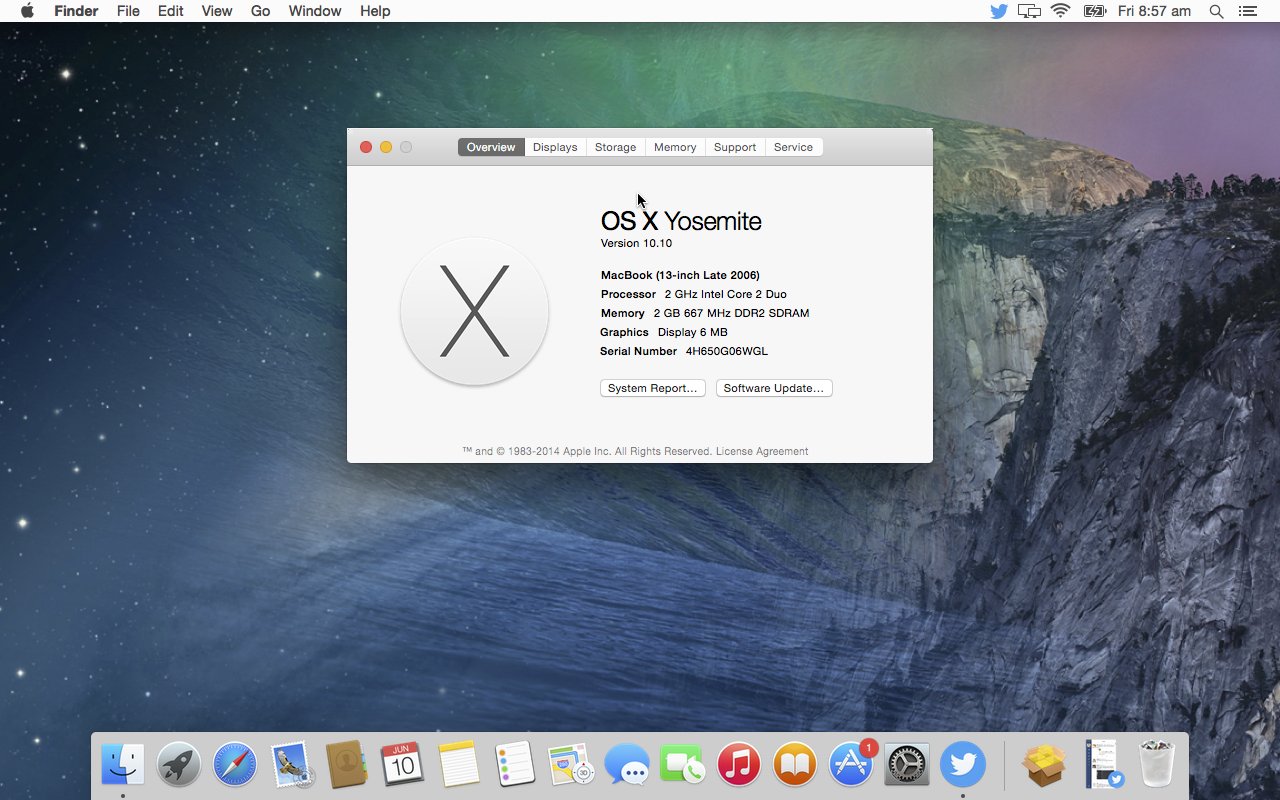This screenshot has height=800, width=1280.
Task: Open the yellow Notes icon in Dock
Action: click(x=459, y=765)
